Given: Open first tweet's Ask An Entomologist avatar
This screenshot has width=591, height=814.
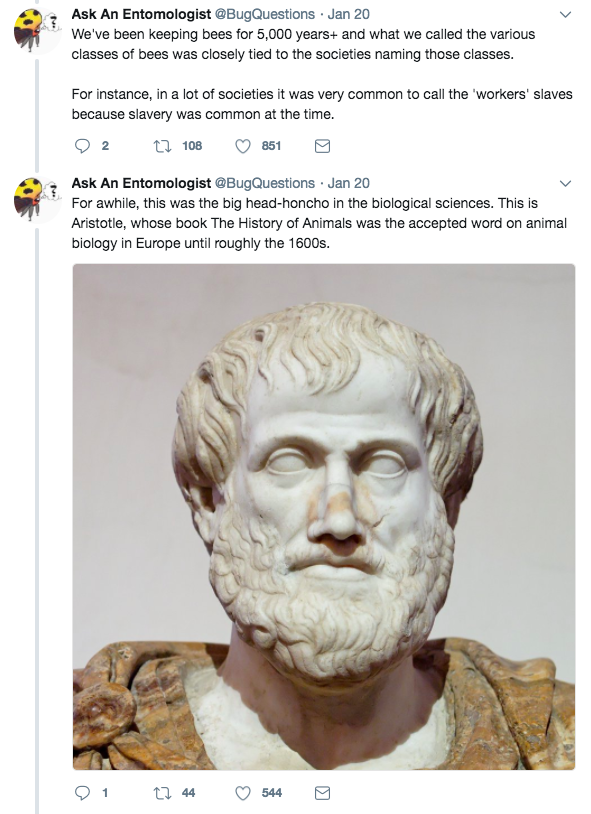Looking at the screenshot, I should click(x=37, y=31).
